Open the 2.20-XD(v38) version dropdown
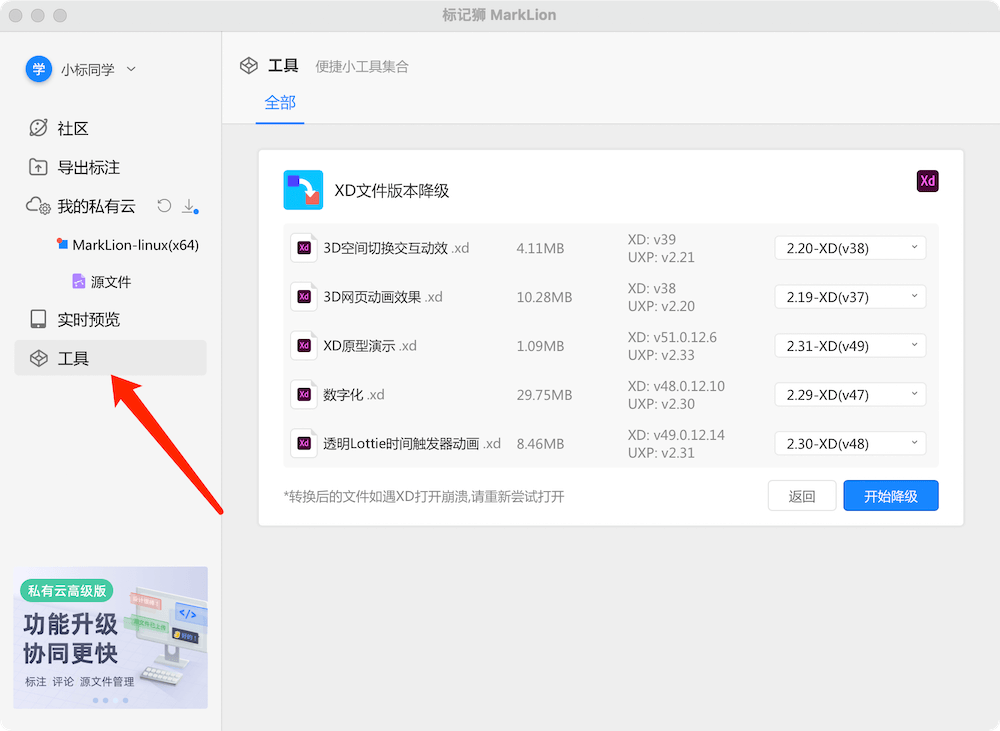 coord(850,248)
